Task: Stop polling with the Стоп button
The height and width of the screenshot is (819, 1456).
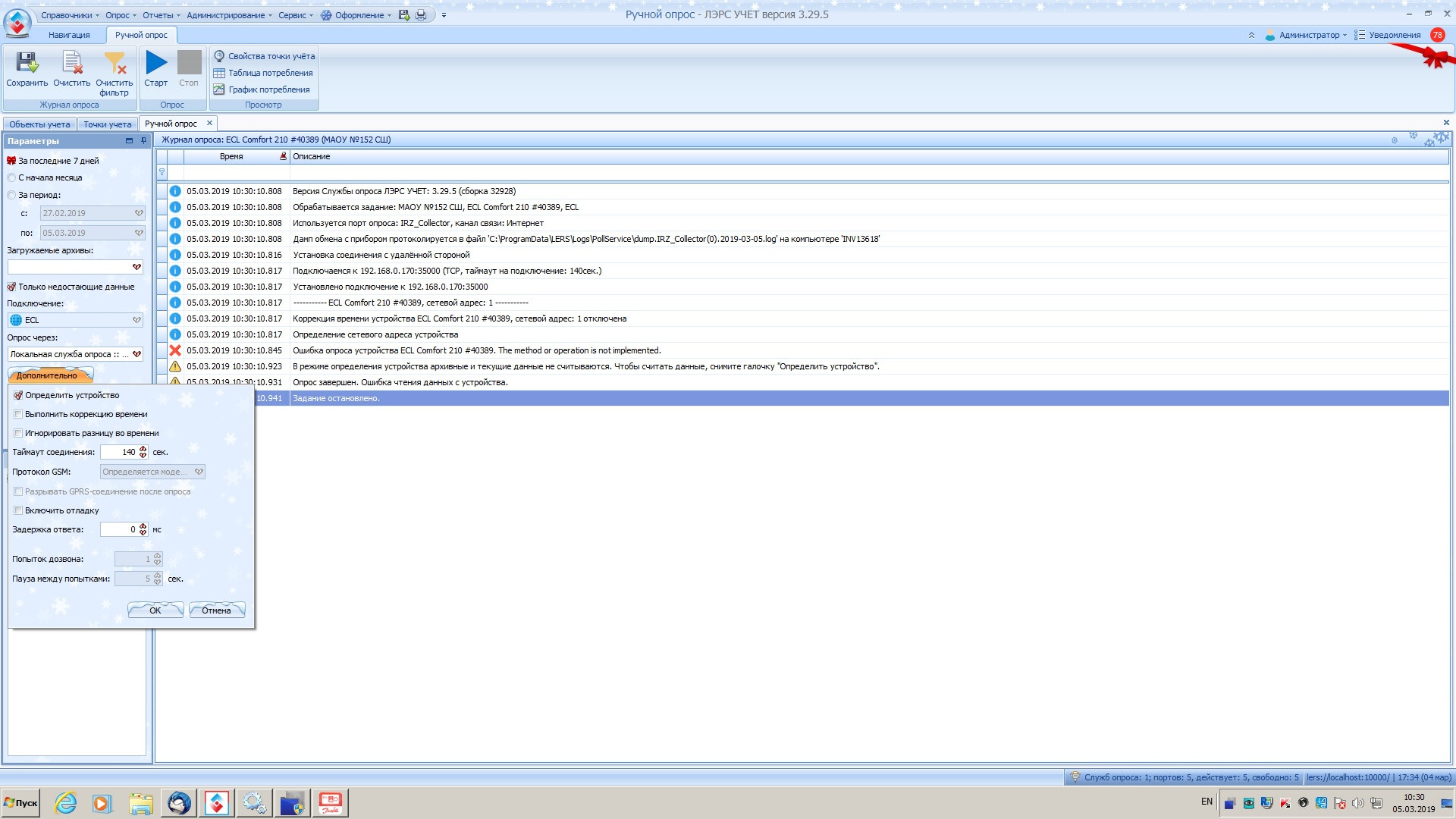Action: click(x=189, y=70)
